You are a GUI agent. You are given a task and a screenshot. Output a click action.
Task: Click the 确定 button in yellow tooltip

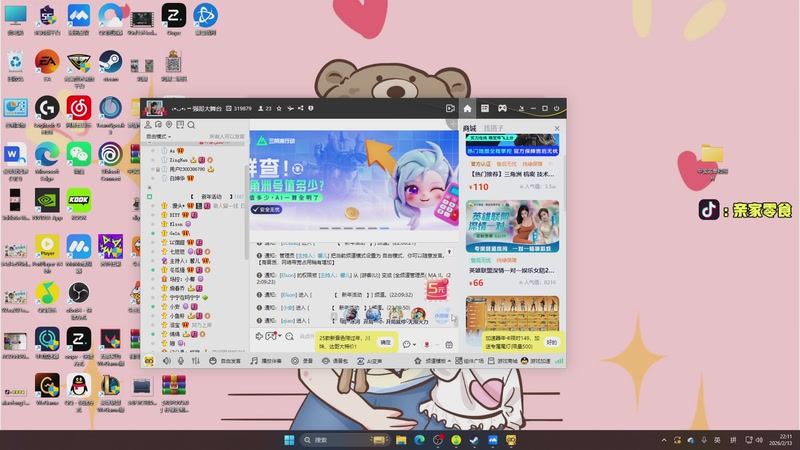pyautogui.click(x=386, y=342)
